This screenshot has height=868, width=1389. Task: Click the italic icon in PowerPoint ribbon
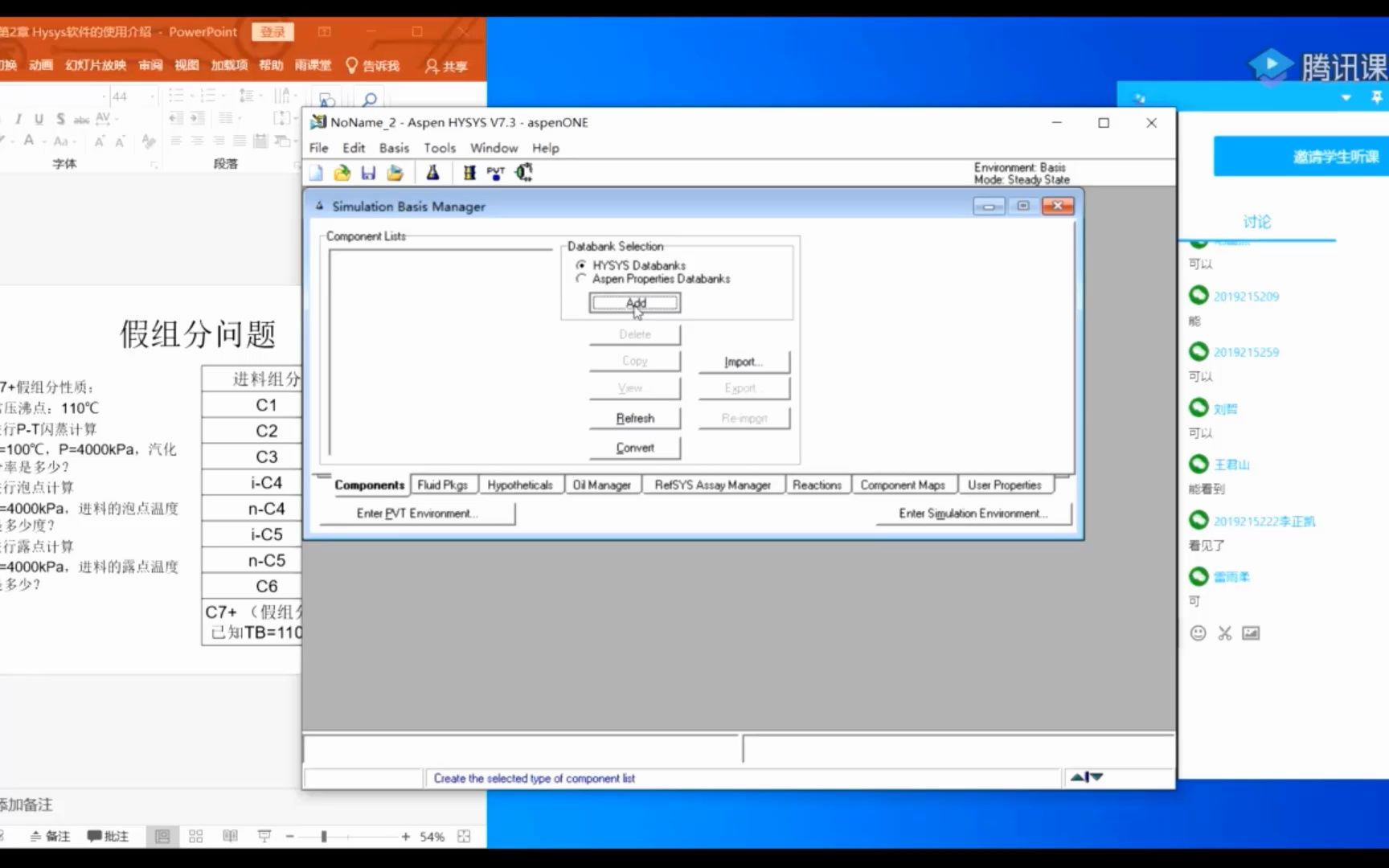pos(18,119)
